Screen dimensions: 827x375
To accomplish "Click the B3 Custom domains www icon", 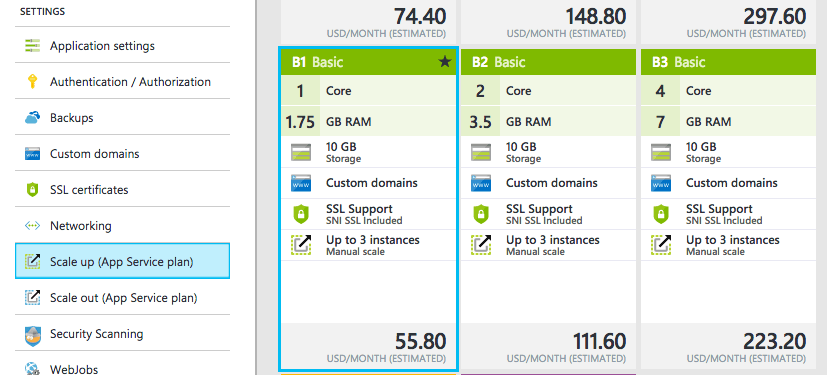I will coord(661,183).
